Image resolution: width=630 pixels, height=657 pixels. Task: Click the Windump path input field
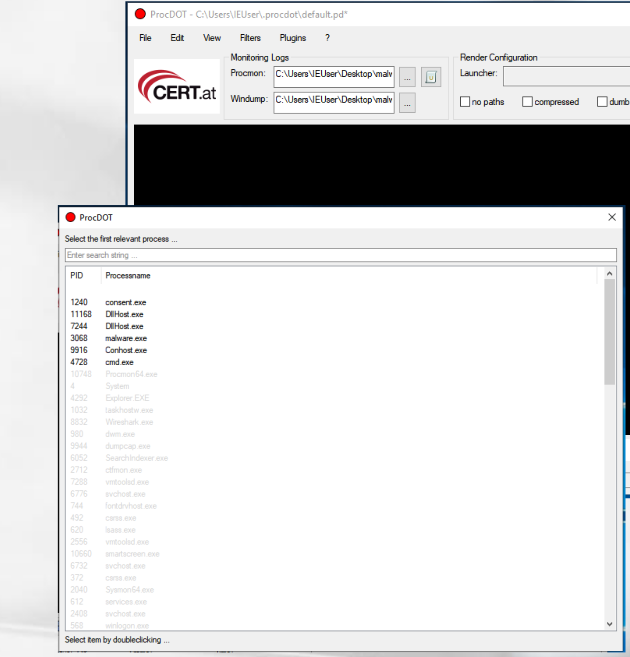[334, 103]
